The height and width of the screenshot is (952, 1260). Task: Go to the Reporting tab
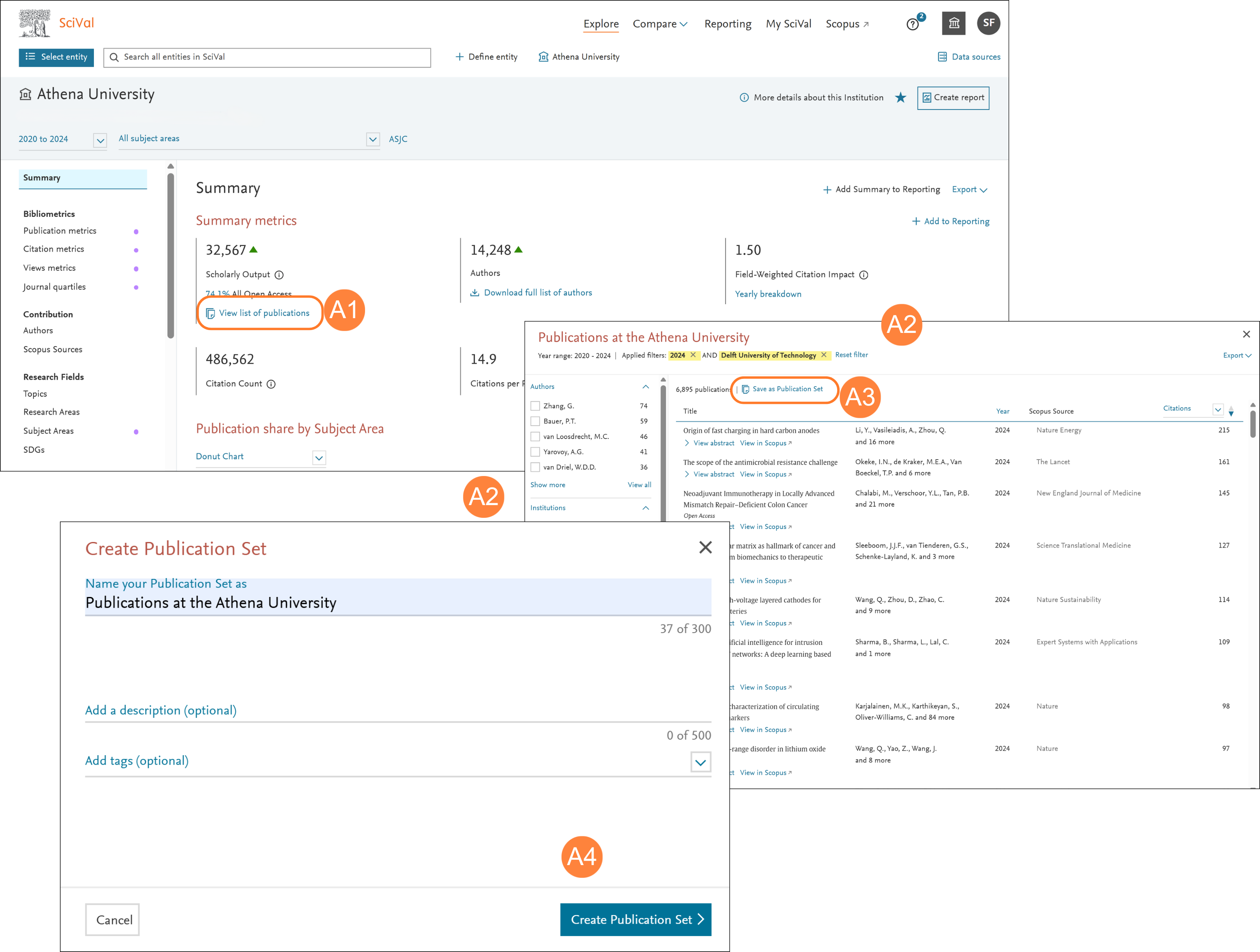(x=727, y=24)
